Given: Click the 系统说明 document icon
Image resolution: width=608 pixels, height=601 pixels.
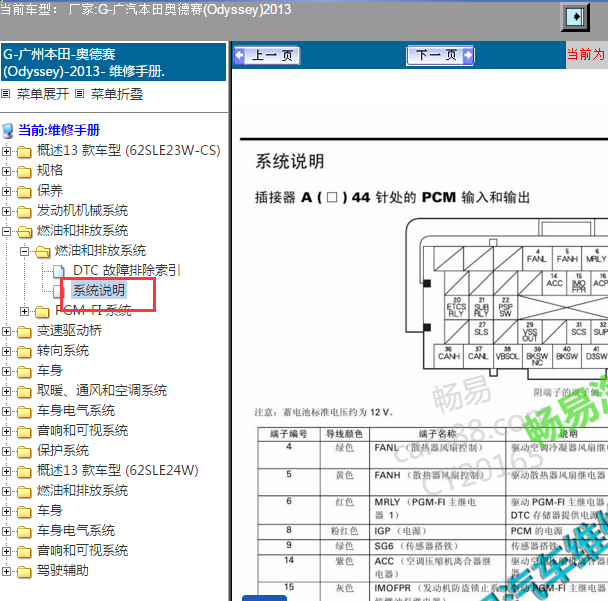Looking at the screenshot, I should point(58,291).
